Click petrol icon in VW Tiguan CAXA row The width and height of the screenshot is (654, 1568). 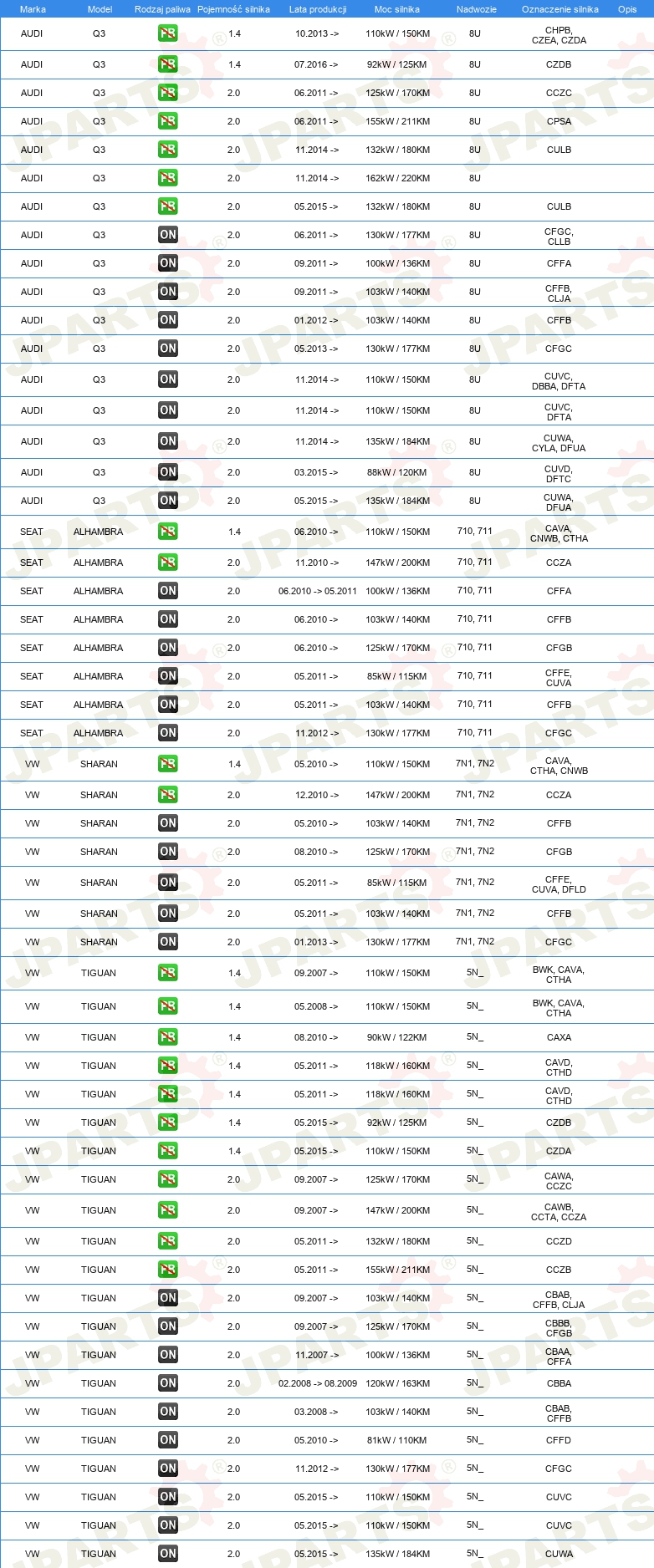(x=168, y=1037)
